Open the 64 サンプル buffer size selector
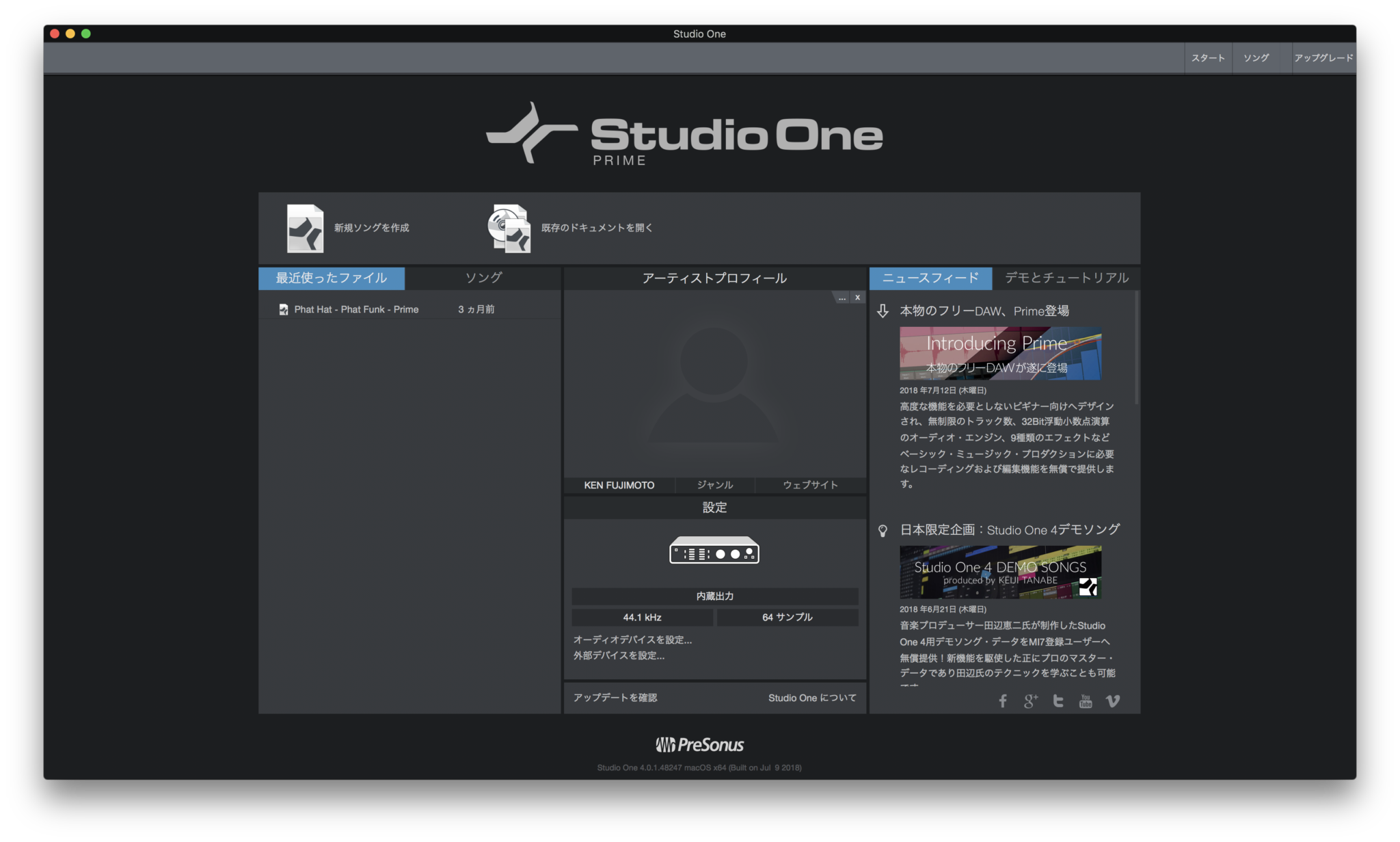1400x842 pixels. click(787, 616)
